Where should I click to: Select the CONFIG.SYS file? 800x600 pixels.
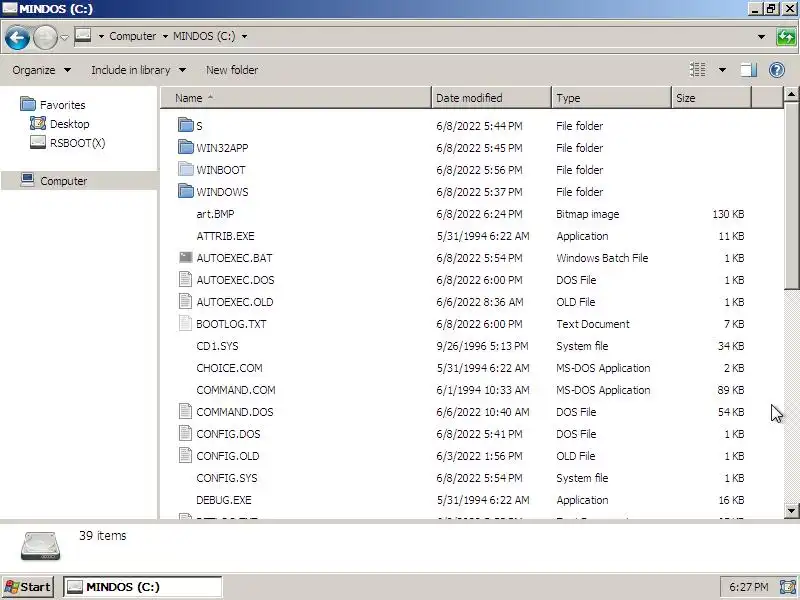pyautogui.click(x=227, y=478)
